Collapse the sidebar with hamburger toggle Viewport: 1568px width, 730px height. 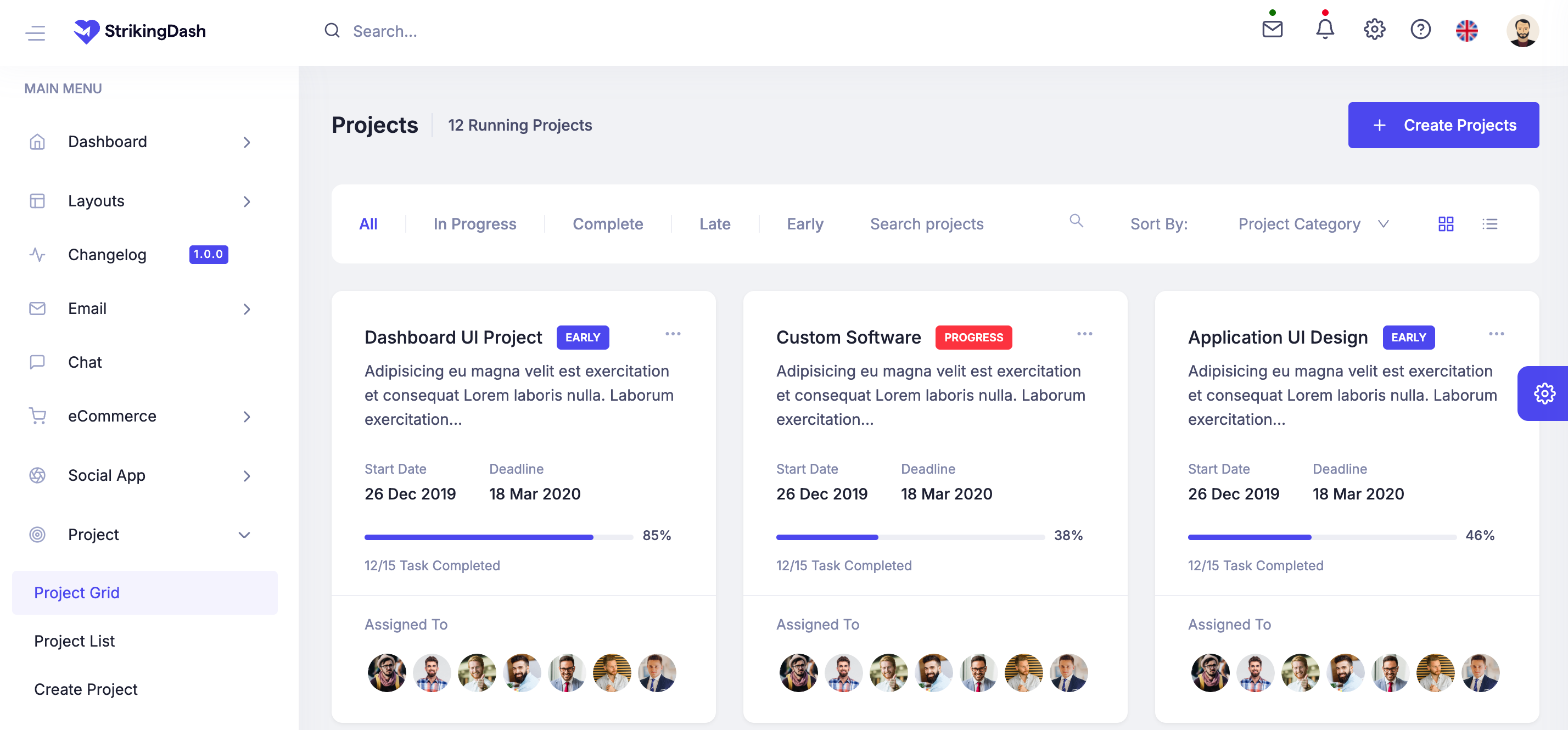click(35, 33)
